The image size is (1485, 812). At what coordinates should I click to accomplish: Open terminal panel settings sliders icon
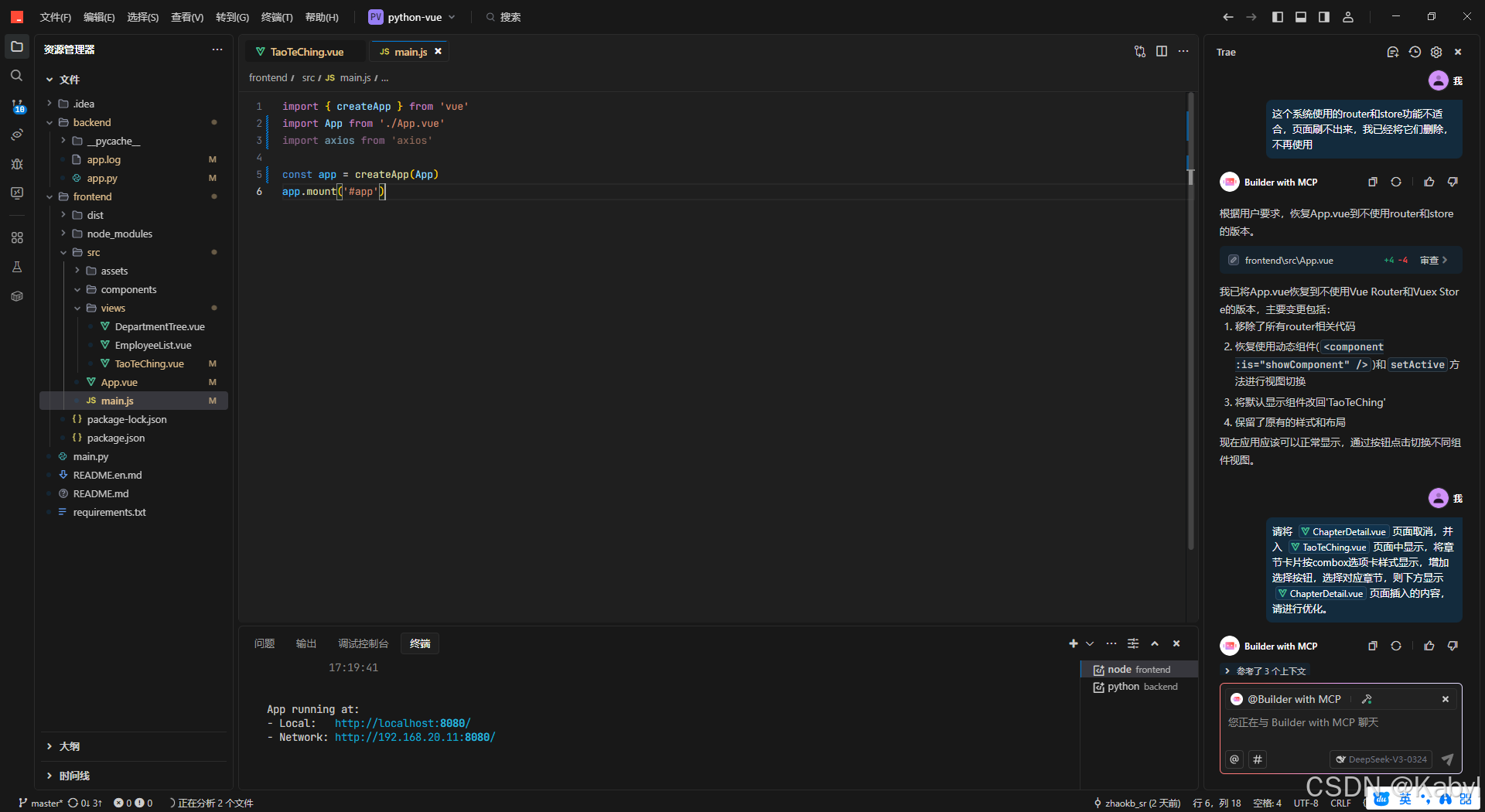(1133, 643)
